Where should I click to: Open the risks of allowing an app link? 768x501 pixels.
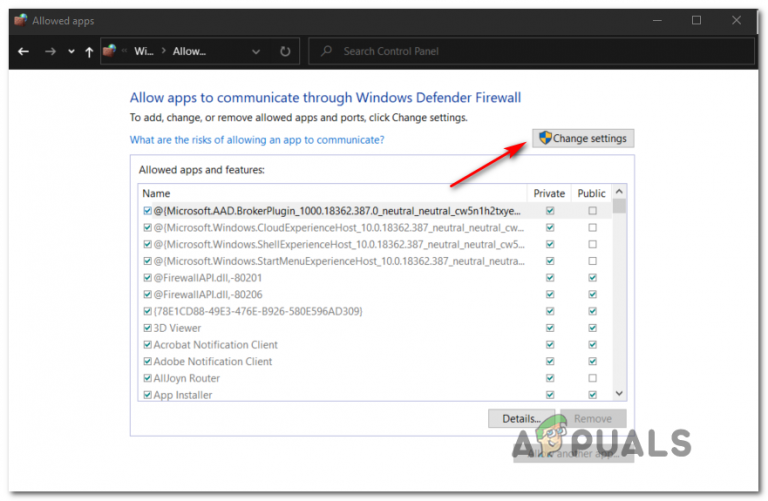click(257, 140)
